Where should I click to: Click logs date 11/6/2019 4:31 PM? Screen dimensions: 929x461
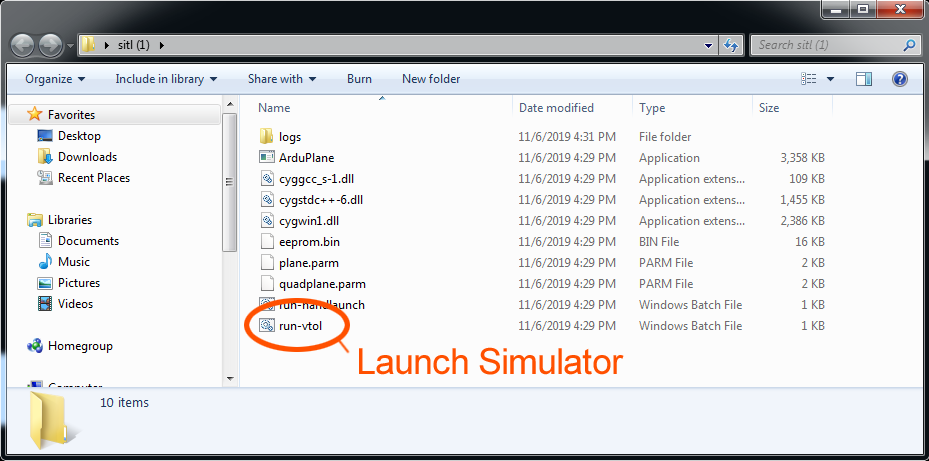tap(567, 137)
